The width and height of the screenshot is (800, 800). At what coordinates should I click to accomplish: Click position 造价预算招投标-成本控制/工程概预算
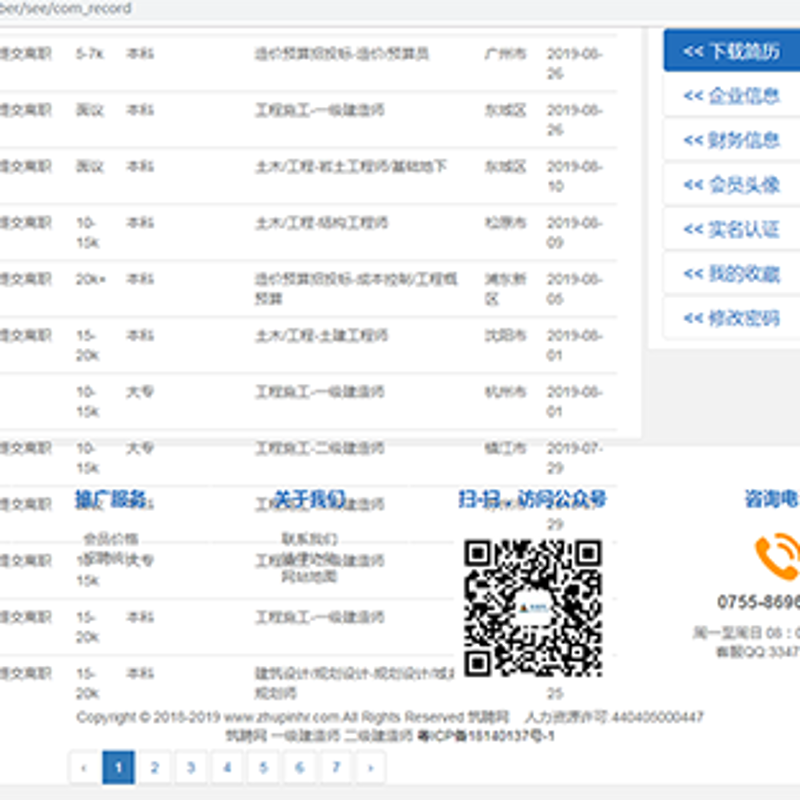pyautogui.click(x=356, y=288)
